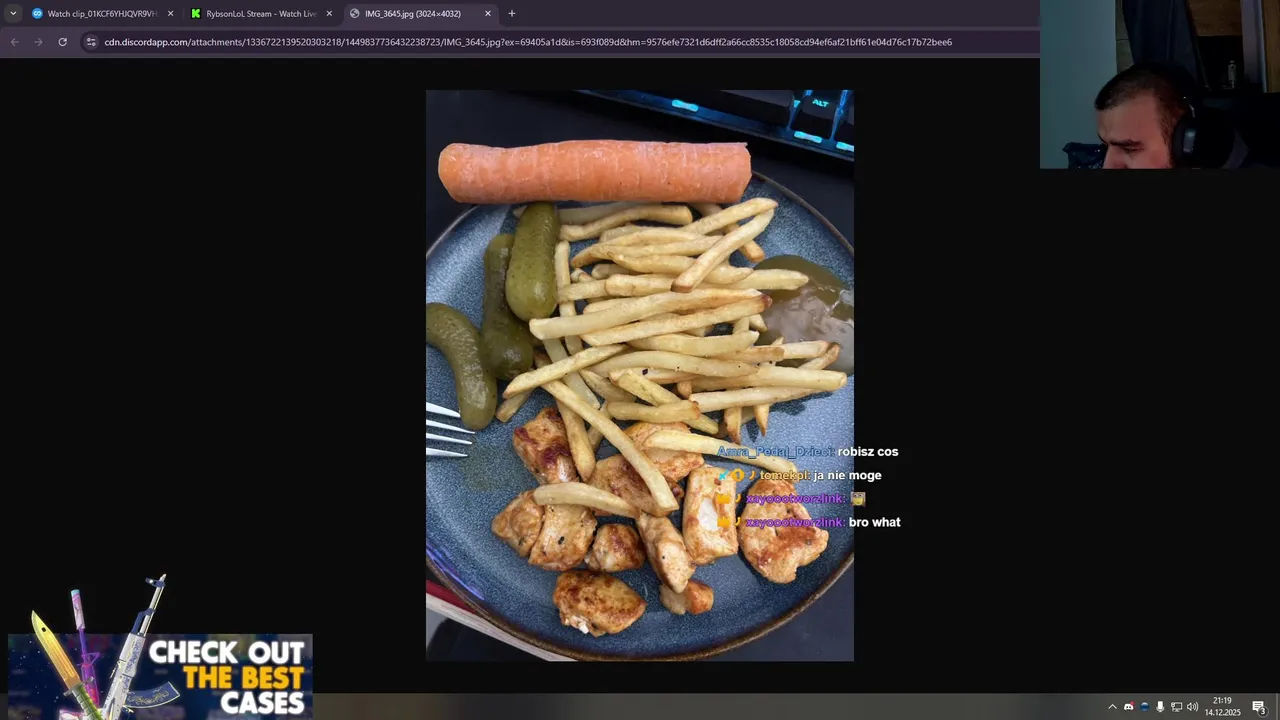Open the clock and calendar flyout

(1222, 706)
